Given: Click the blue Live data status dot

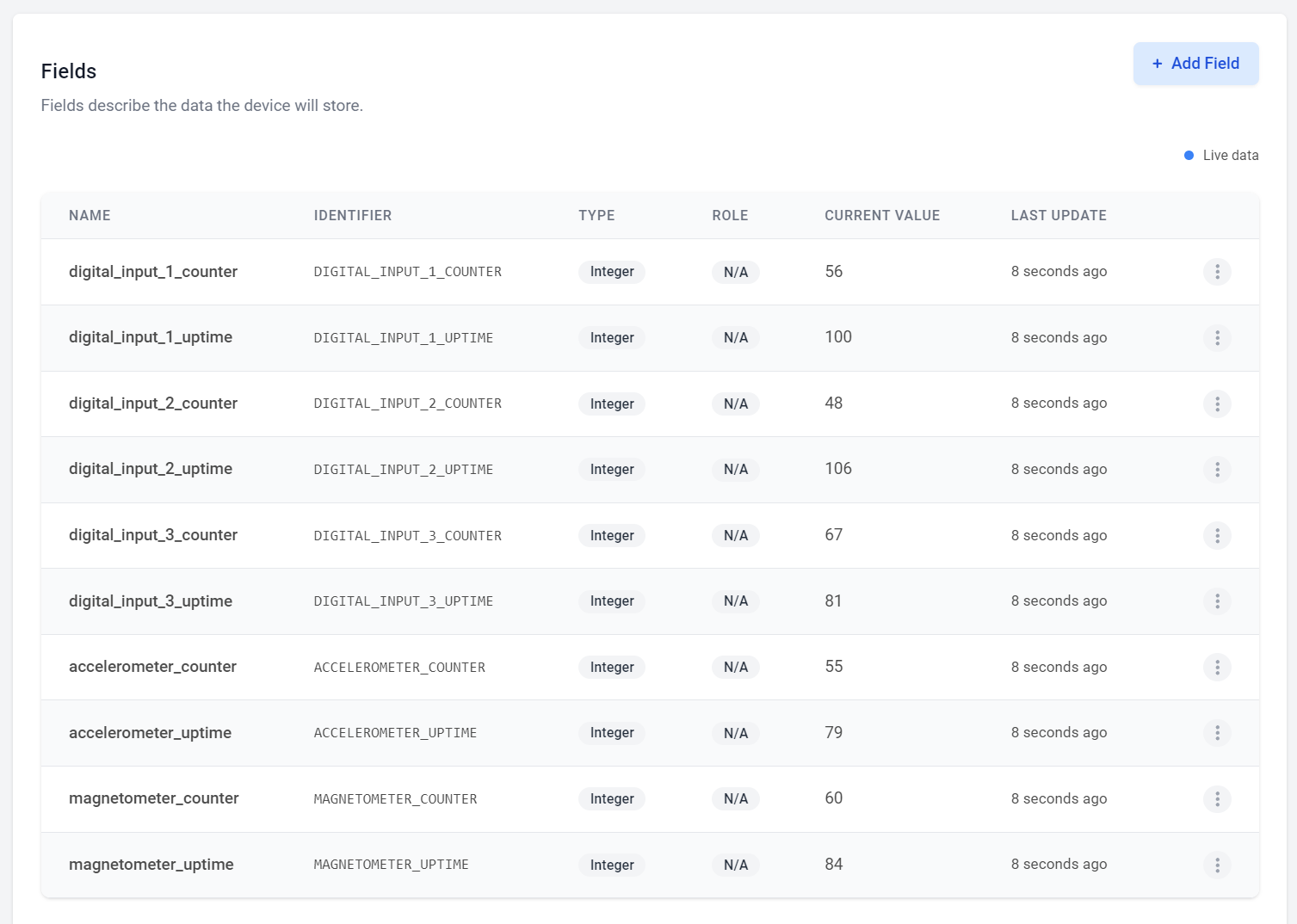Looking at the screenshot, I should pyautogui.click(x=1189, y=155).
